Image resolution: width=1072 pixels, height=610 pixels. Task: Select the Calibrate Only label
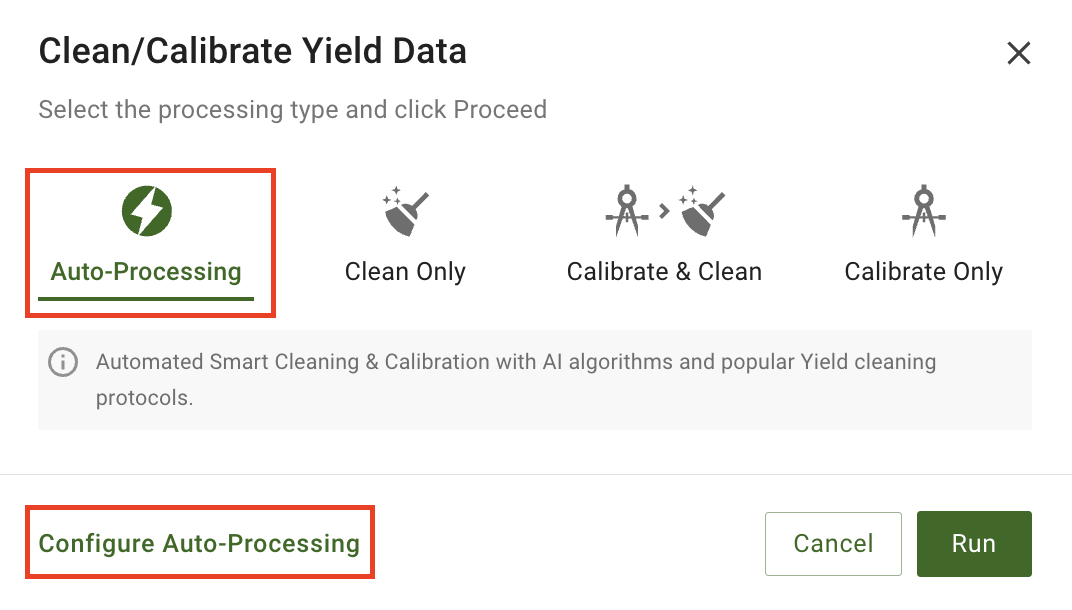(923, 272)
